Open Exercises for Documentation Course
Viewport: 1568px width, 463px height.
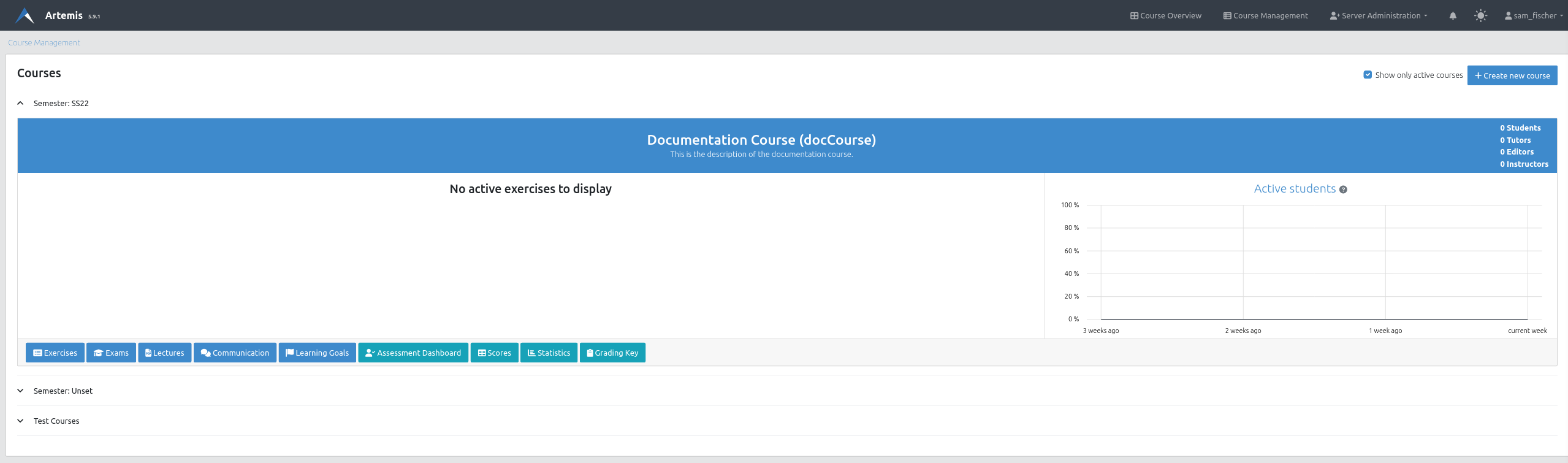[55, 353]
